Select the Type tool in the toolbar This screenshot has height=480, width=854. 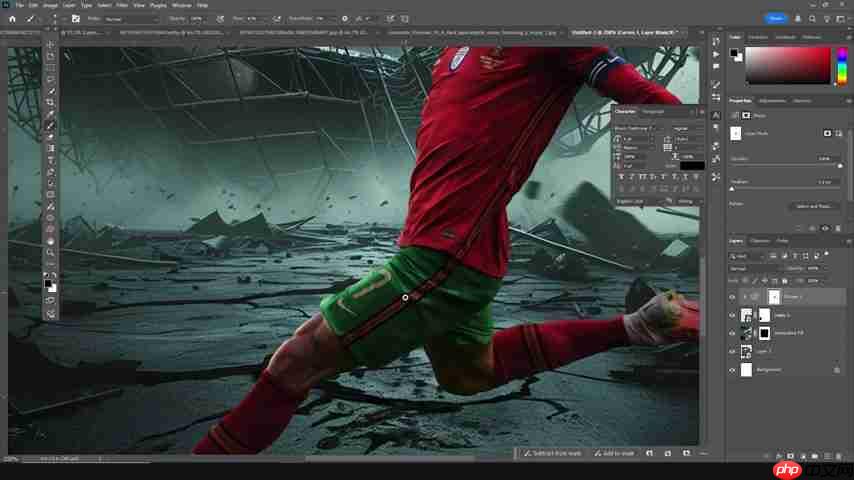[50, 160]
